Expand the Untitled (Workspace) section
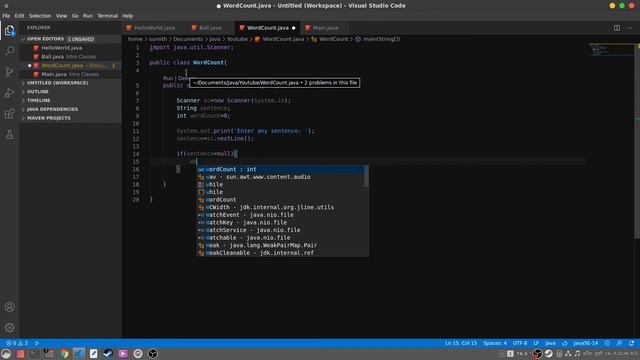 click(58, 83)
